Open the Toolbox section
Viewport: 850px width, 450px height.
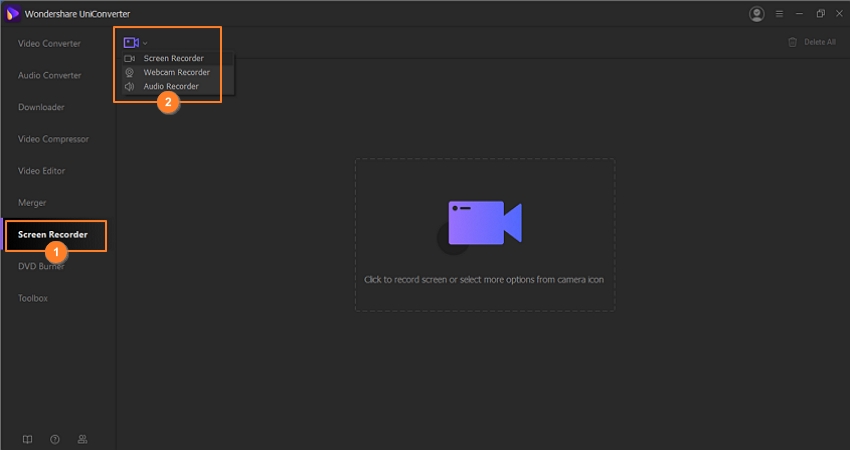33,298
